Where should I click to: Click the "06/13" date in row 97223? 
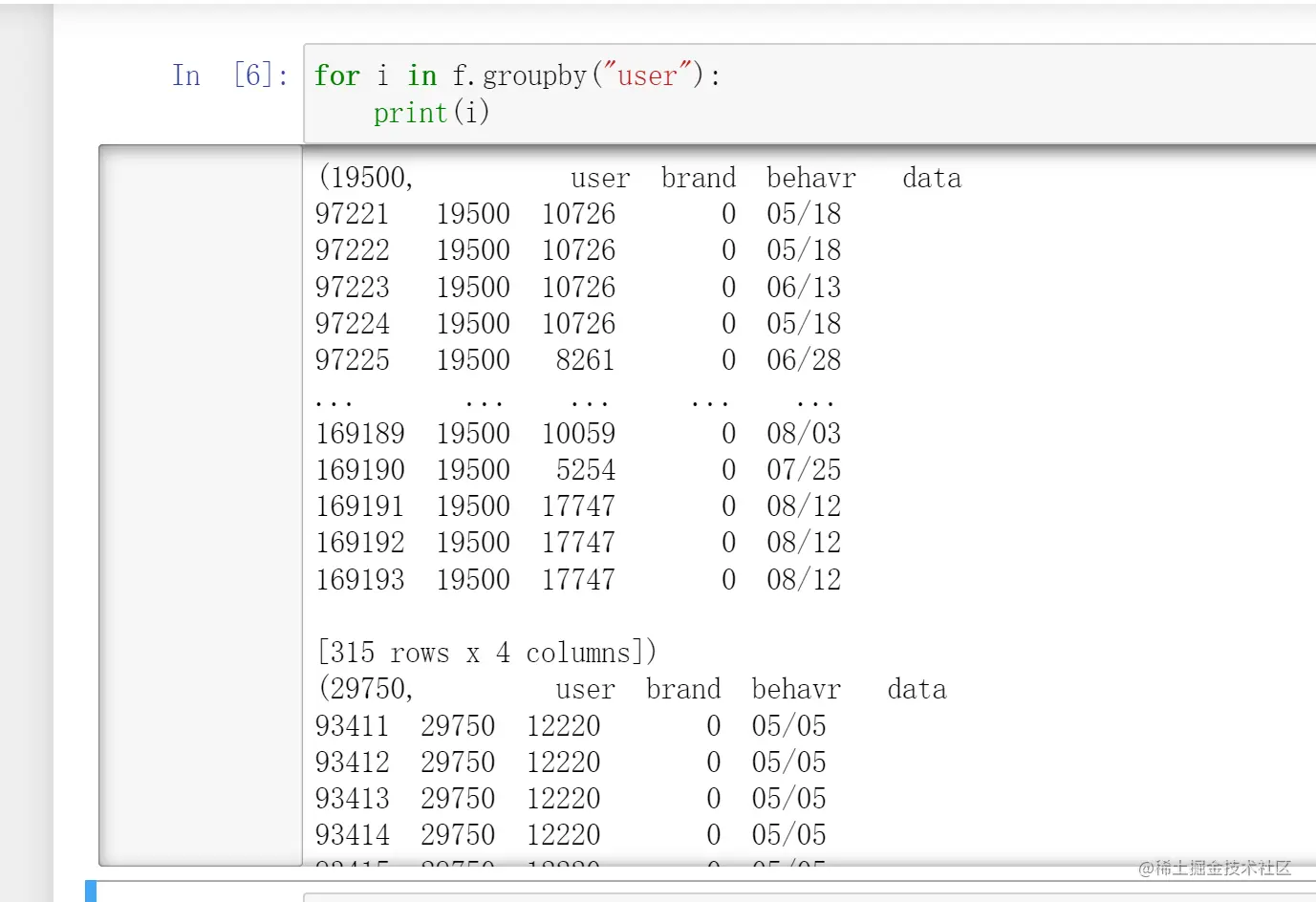click(804, 287)
